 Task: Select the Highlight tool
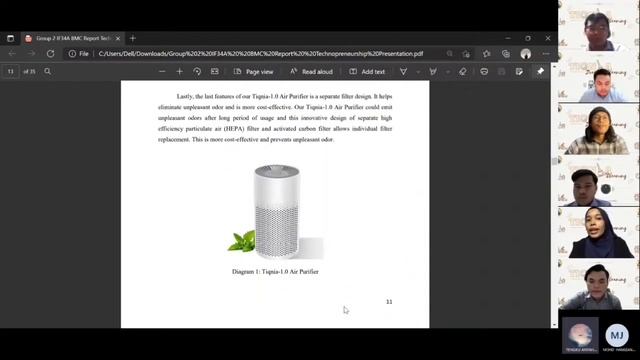(433, 71)
